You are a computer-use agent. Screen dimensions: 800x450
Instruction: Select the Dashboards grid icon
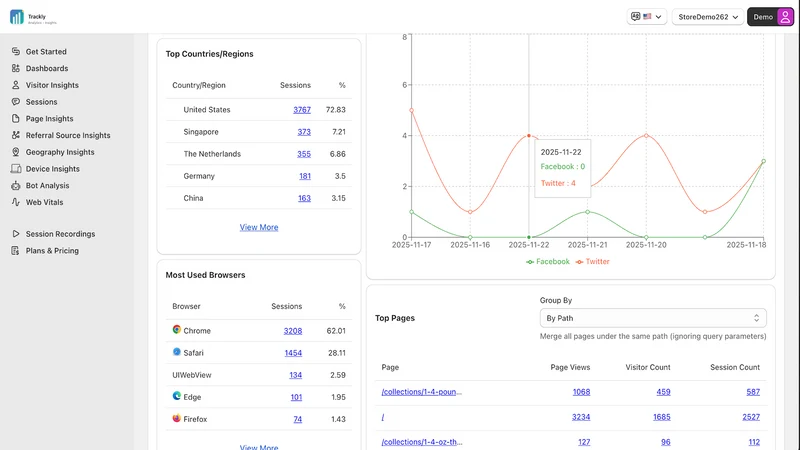[x=16, y=68]
